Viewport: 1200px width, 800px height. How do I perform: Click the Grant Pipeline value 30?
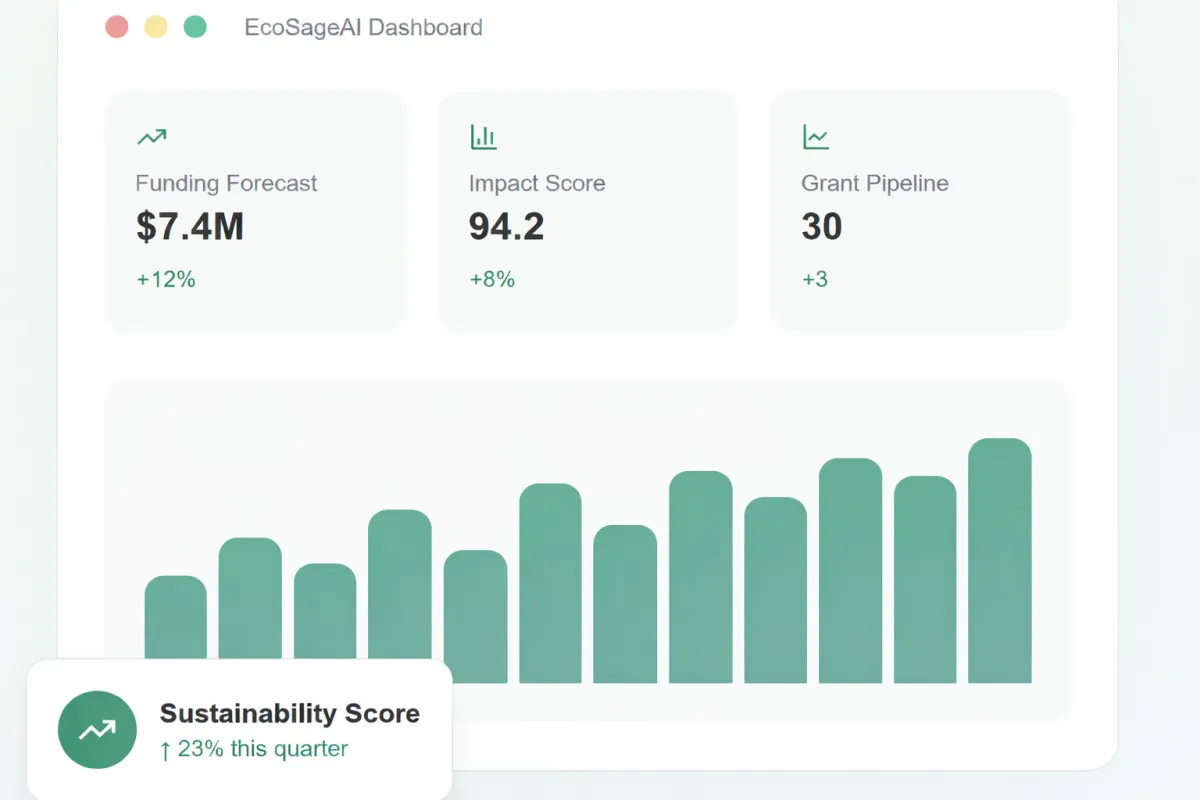(822, 227)
